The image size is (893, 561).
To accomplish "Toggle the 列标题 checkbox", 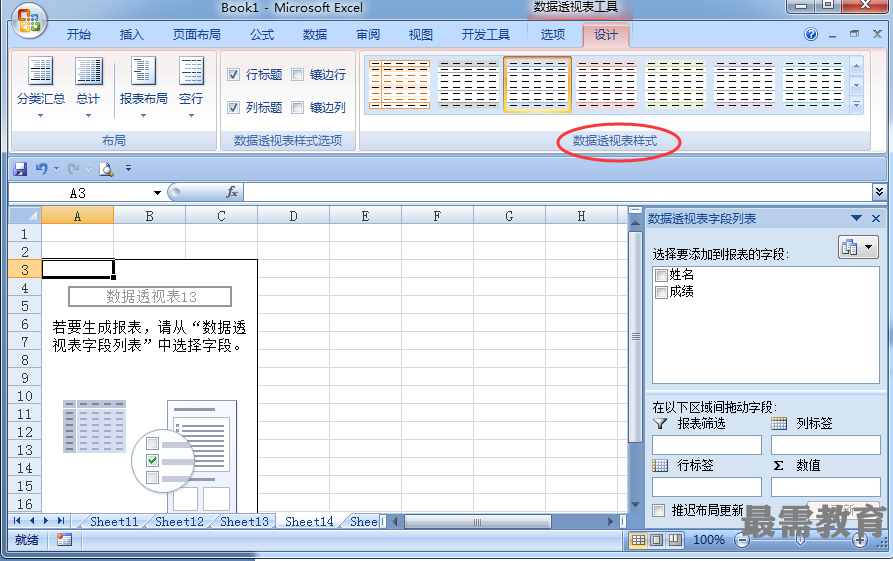I will point(233,107).
